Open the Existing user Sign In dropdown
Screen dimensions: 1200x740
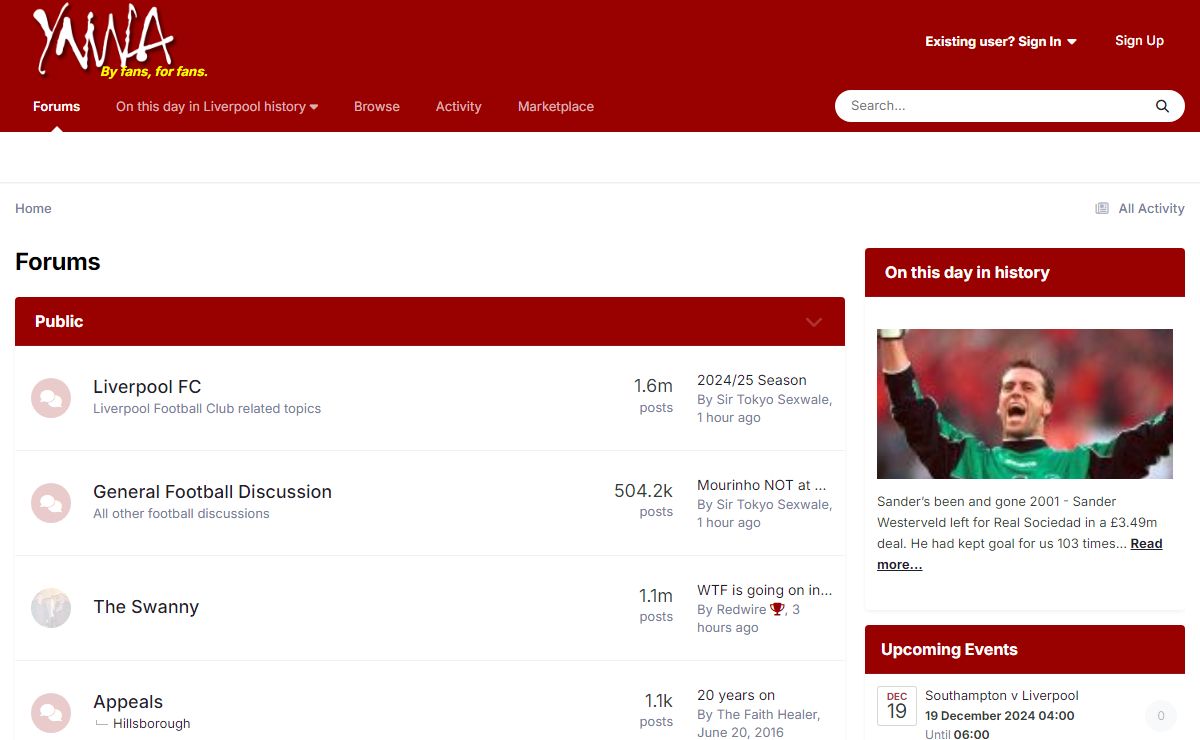1000,41
